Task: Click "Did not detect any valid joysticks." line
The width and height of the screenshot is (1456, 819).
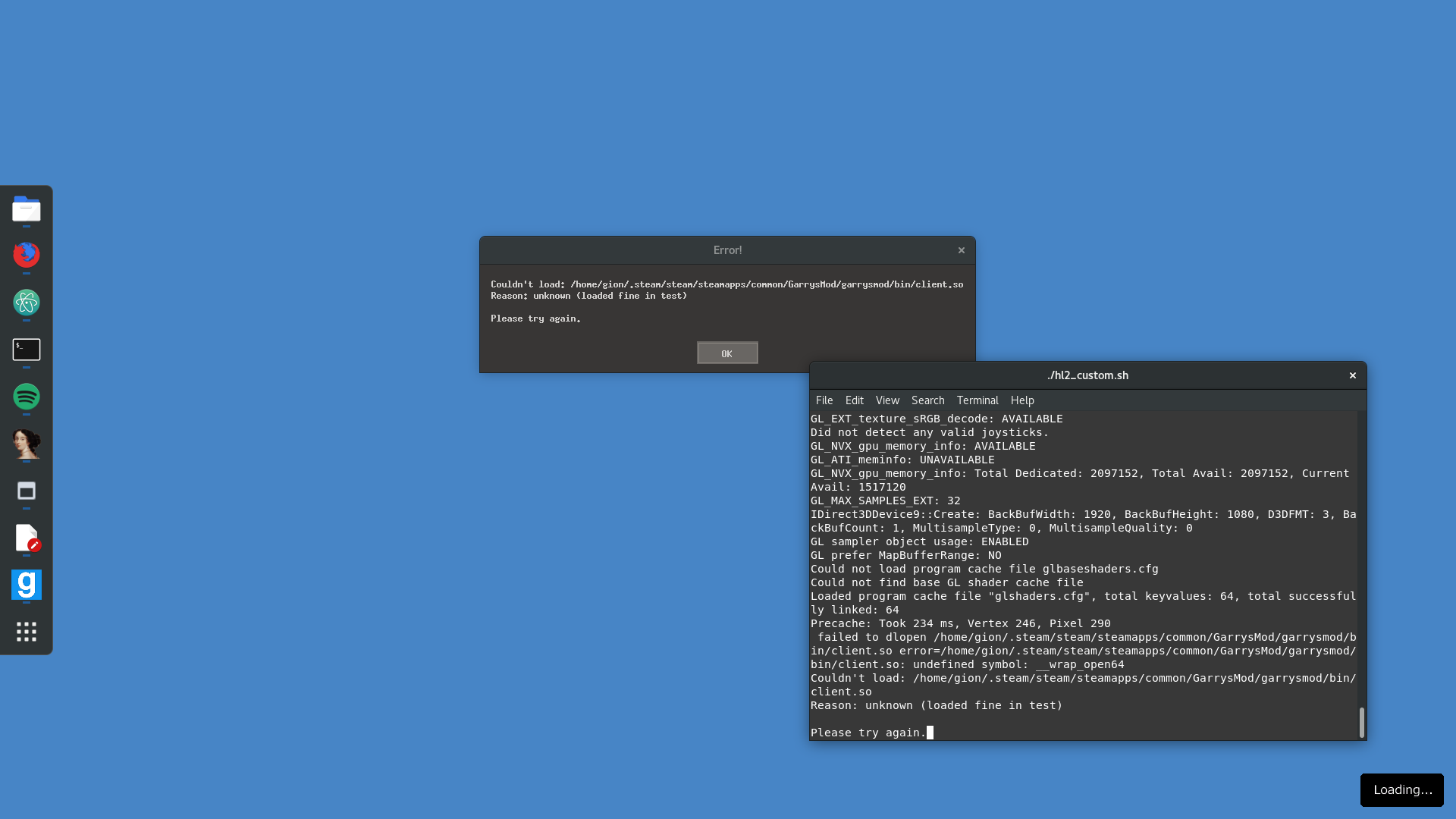Action: click(x=930, y=432)
